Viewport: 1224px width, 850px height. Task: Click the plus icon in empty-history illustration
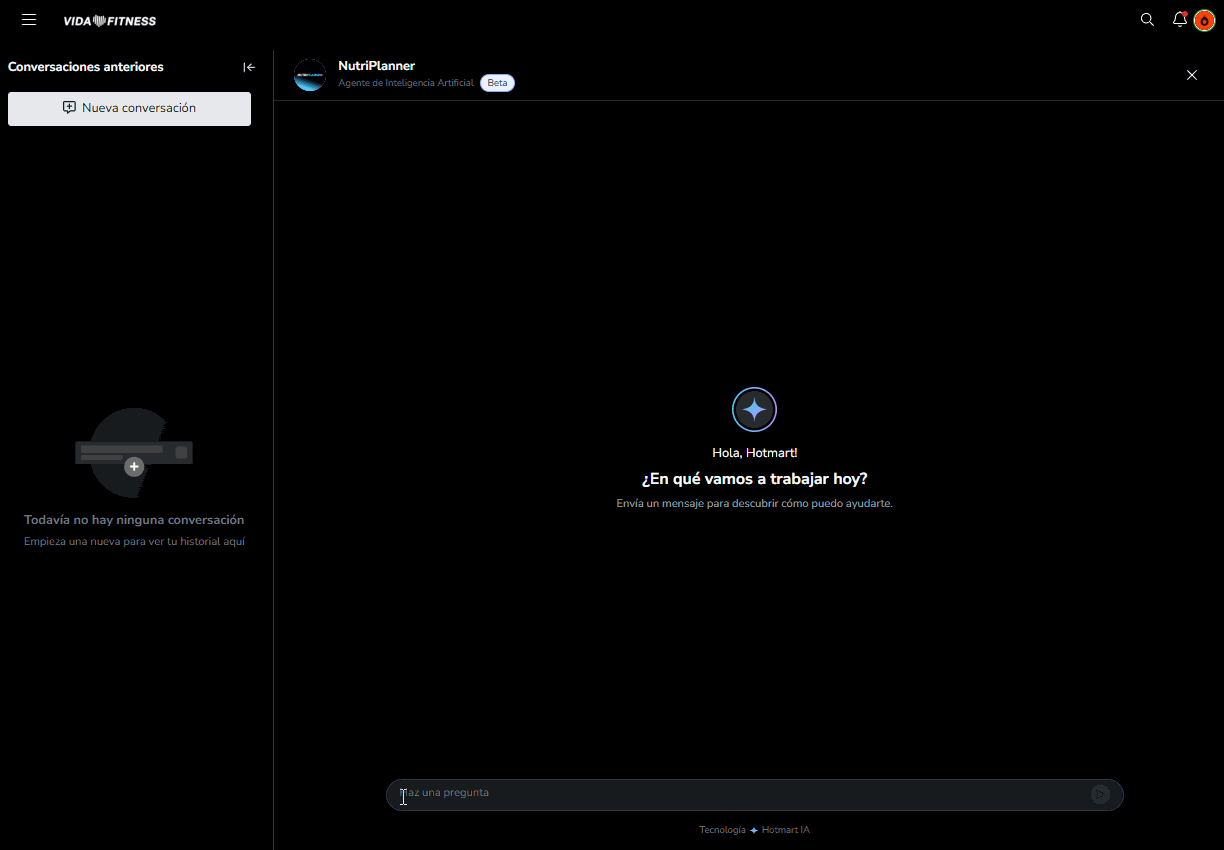[134, 467]
